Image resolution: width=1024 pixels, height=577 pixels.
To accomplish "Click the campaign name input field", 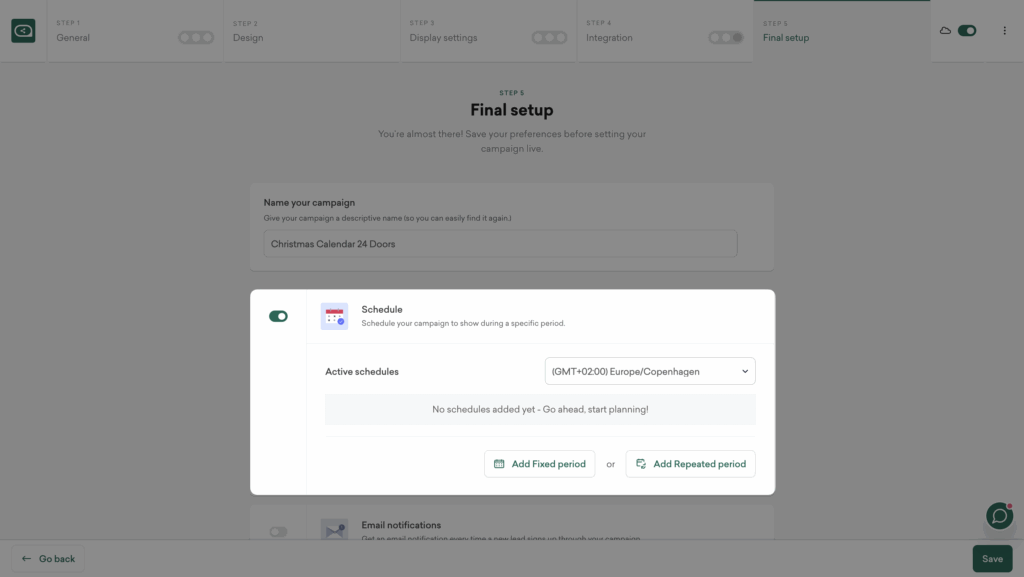I will (x=500, y=244).
